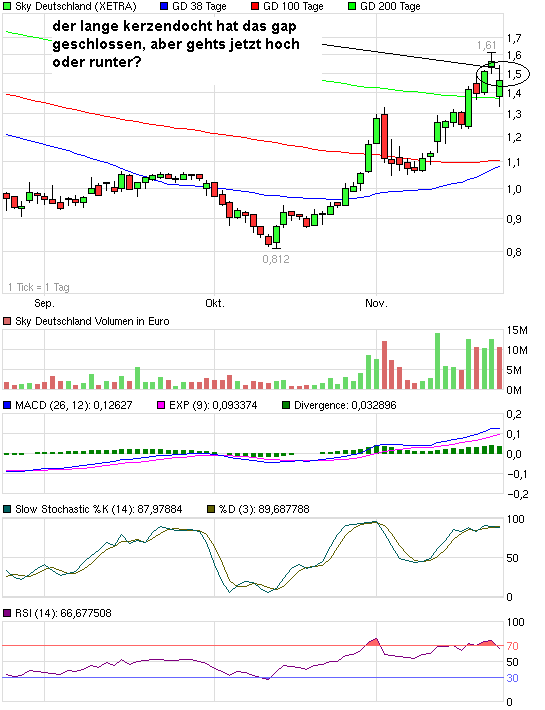Click the 15M volume axis label
The width and height of the screenshot is (545, 710).
coord(517,331)
